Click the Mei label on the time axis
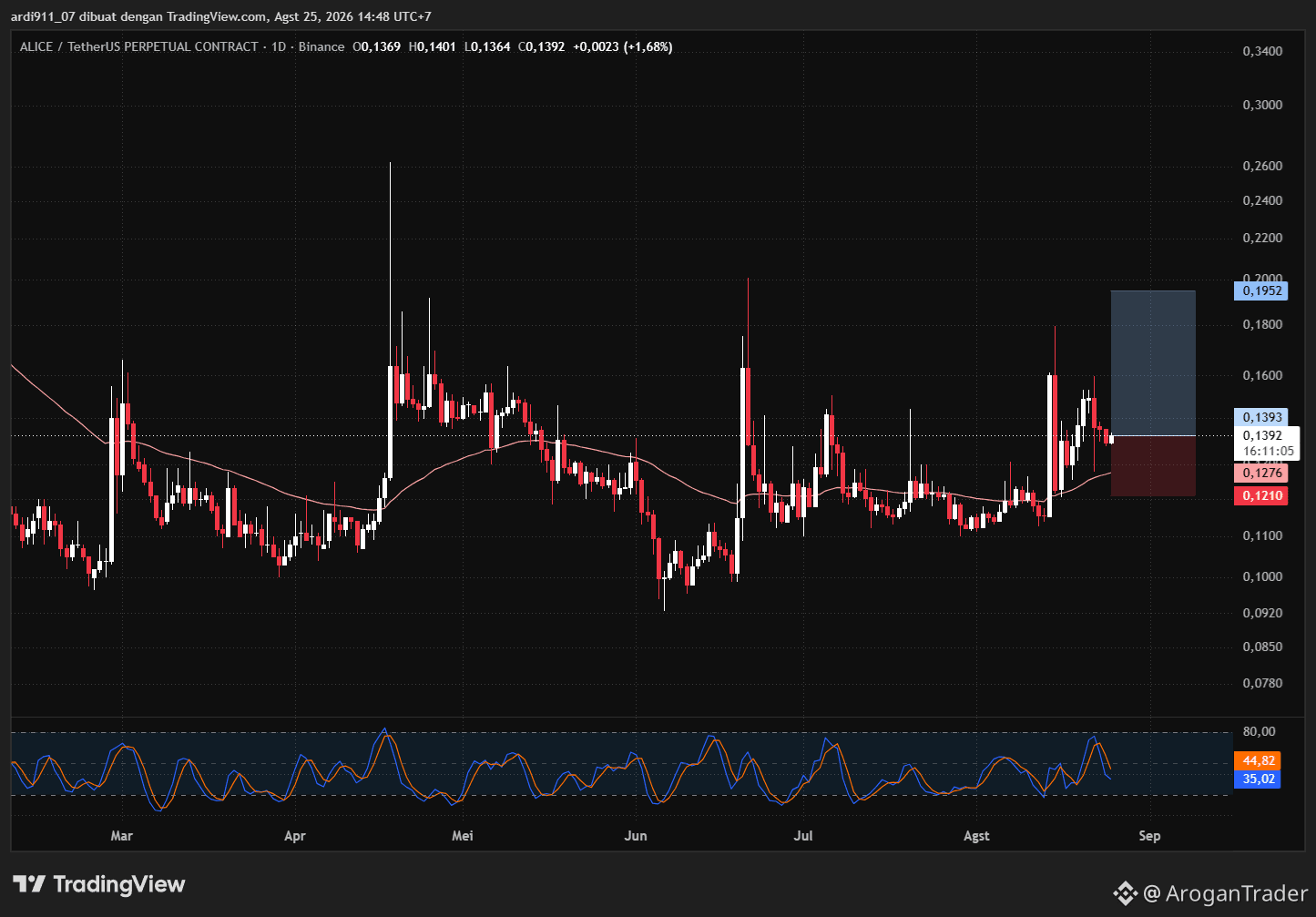The image size is (1316, 917). tap(463, 835)
